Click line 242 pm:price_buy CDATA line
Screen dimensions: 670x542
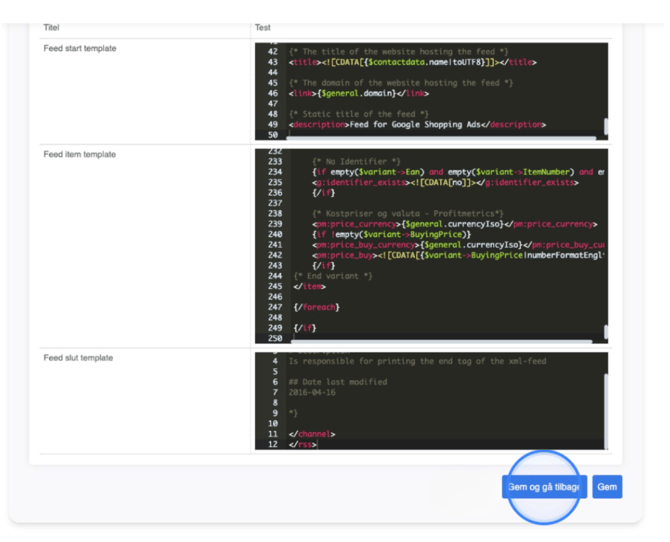[458, 255]
